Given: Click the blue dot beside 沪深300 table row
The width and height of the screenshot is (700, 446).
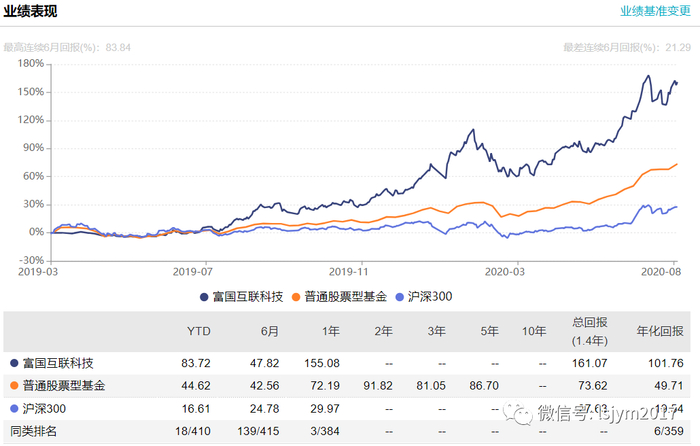Looking at the screenshot, I should coord(12,408).
